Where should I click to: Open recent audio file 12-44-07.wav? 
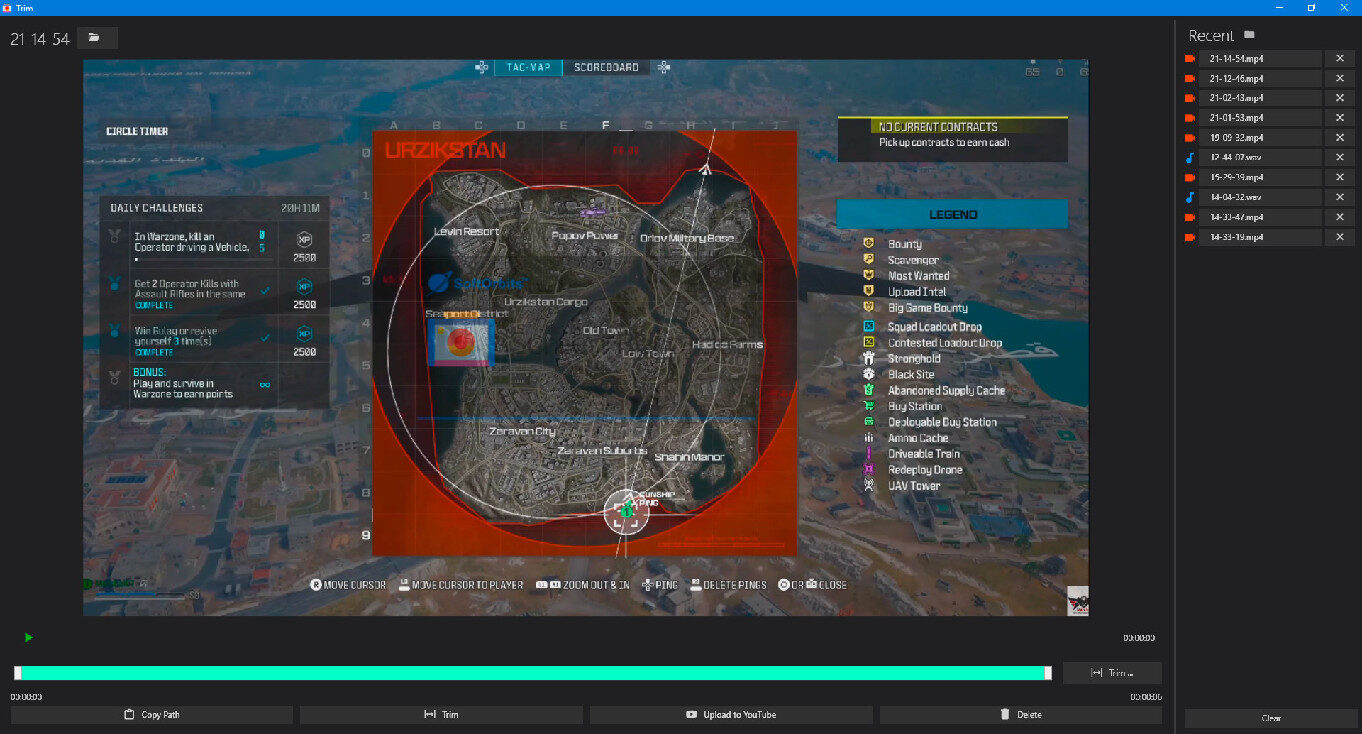tap(1260, 158)
